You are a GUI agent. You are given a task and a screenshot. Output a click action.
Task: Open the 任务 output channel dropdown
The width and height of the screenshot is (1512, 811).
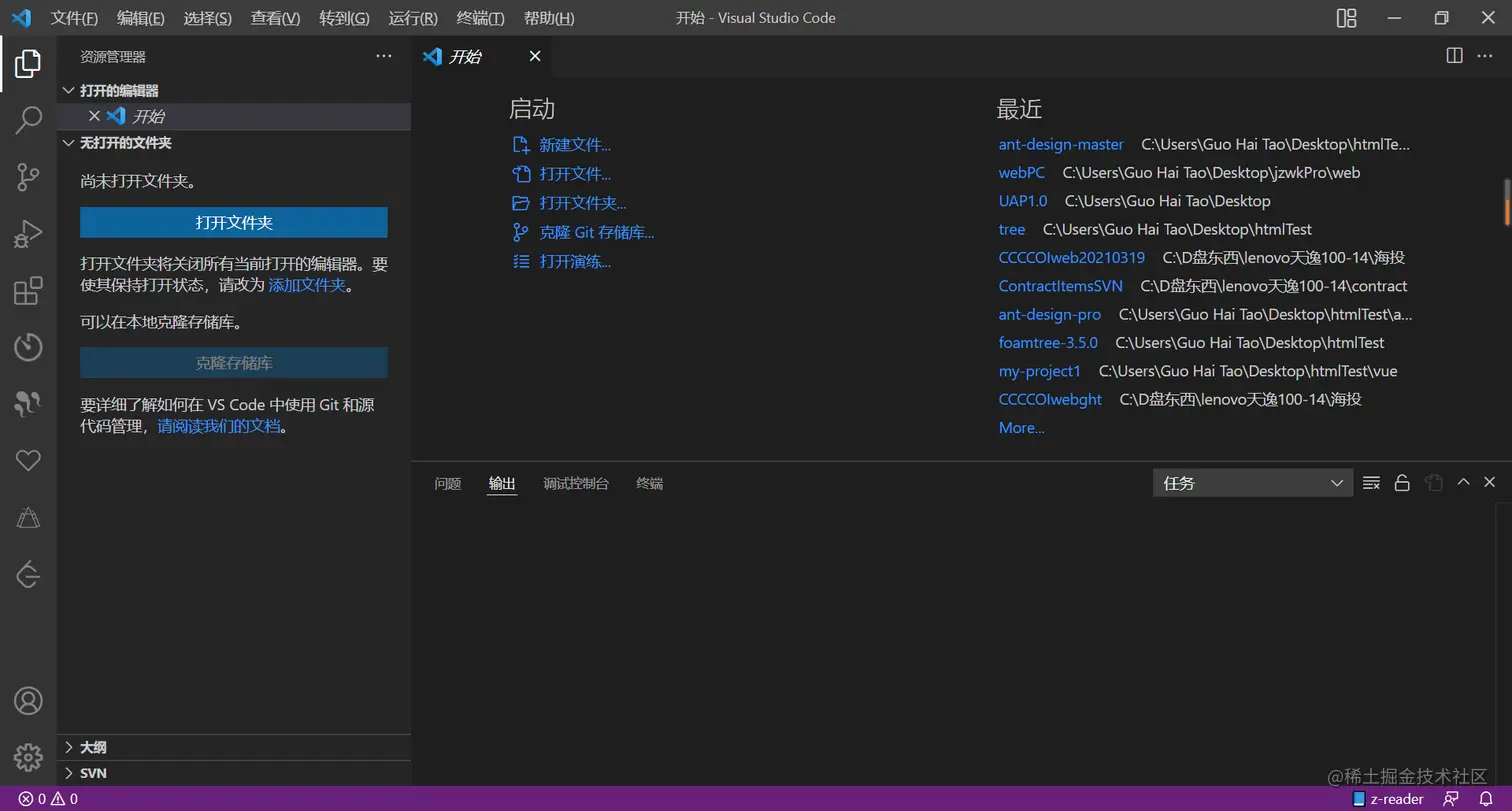(1252, 483)
